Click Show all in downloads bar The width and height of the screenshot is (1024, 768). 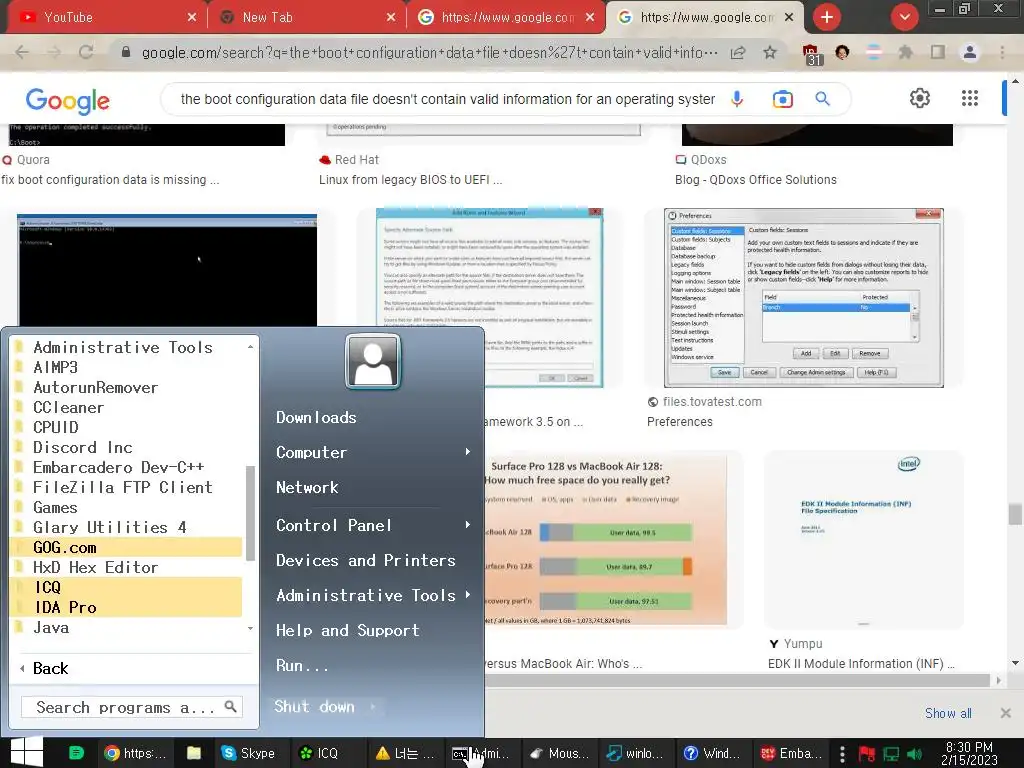pyautogui.click(x=948, y=713)
